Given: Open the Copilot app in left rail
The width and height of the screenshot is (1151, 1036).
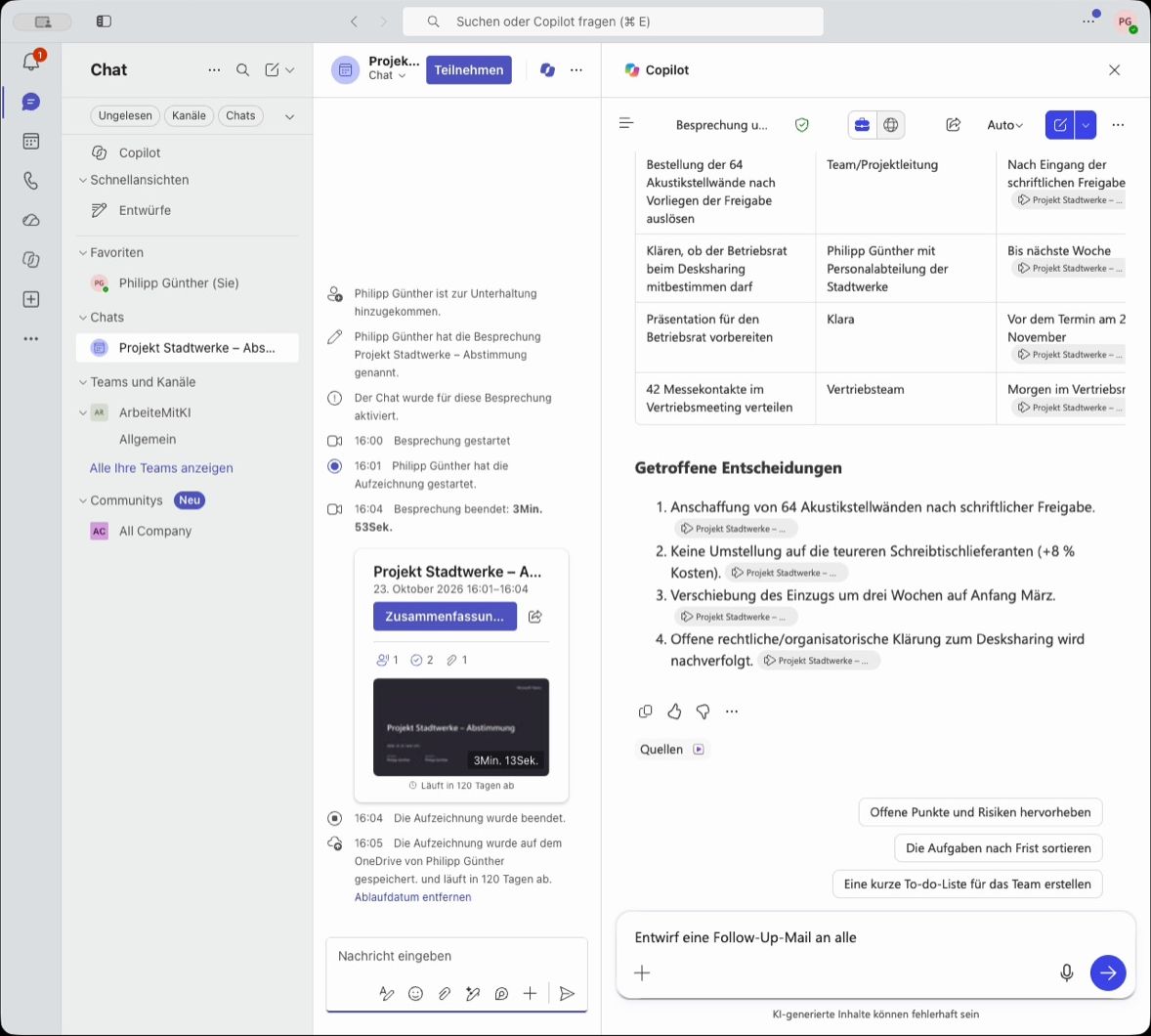Looking at the screenshot, I should point(31,260).
